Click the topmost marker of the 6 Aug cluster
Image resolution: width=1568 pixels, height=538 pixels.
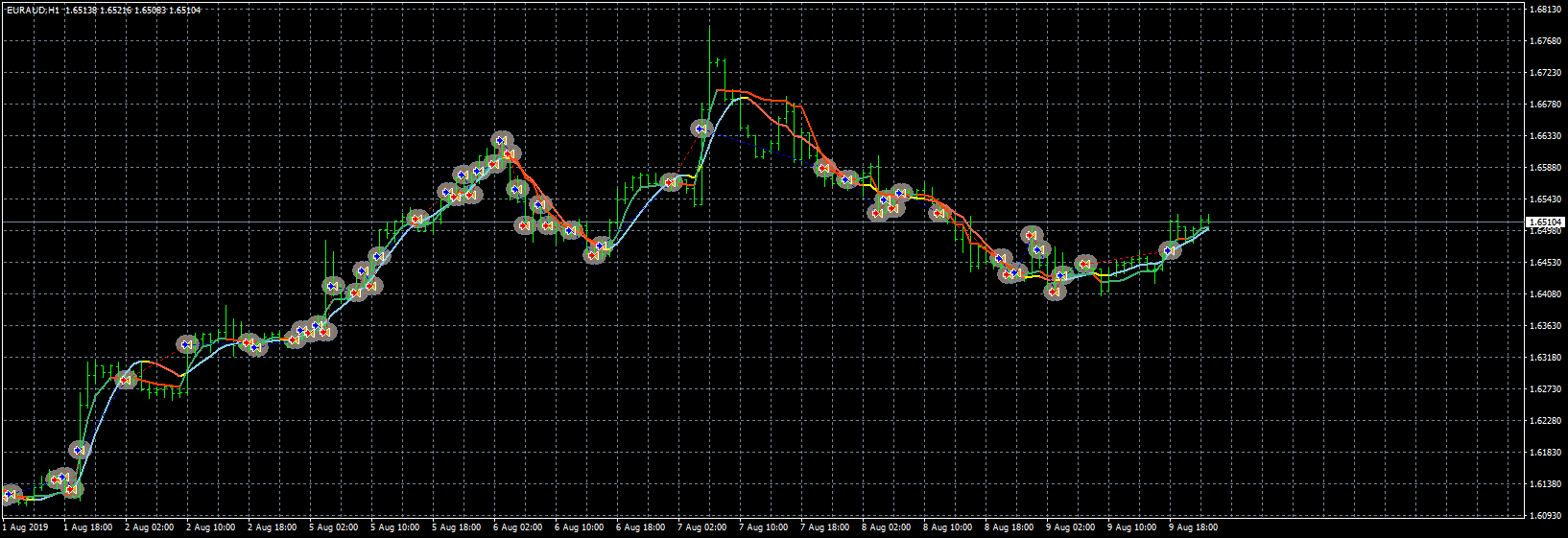point(502,141)
